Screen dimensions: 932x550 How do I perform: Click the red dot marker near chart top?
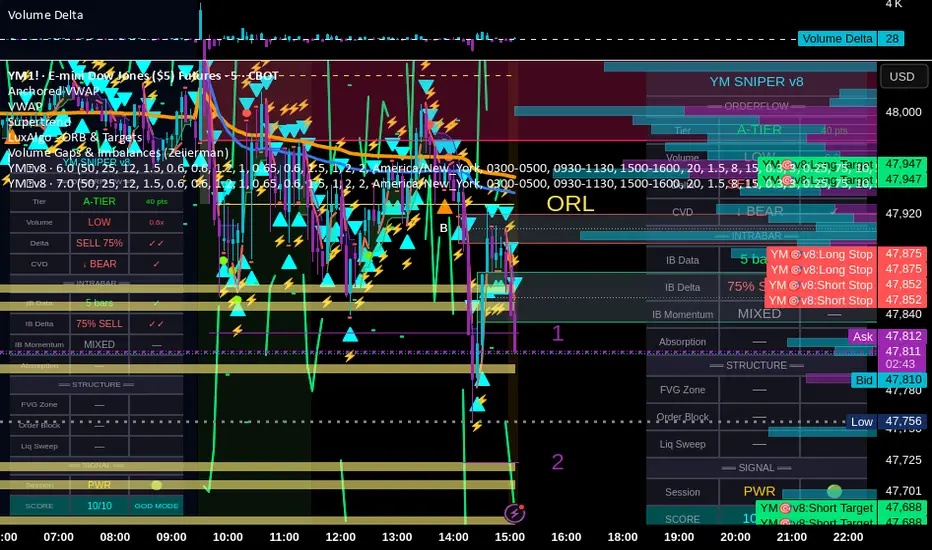[x=247, y=112]
